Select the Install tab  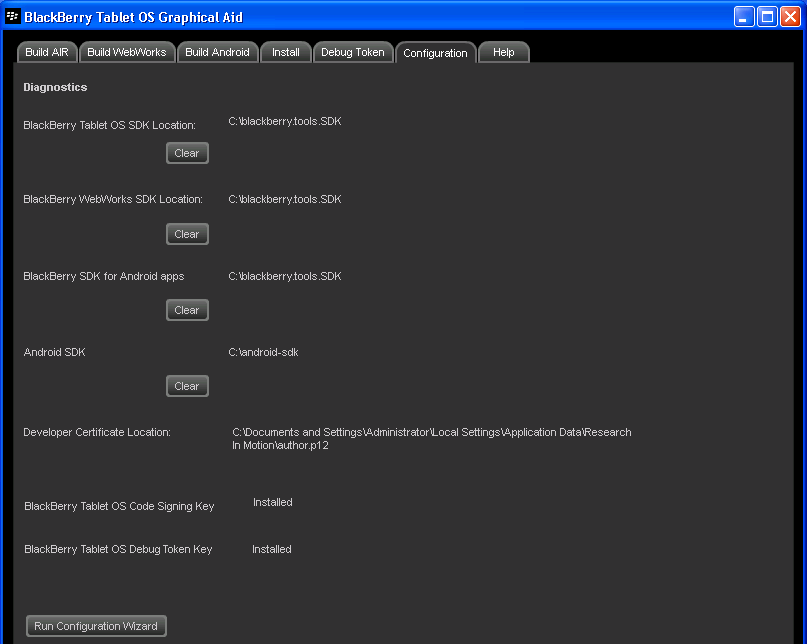point(286,52)
